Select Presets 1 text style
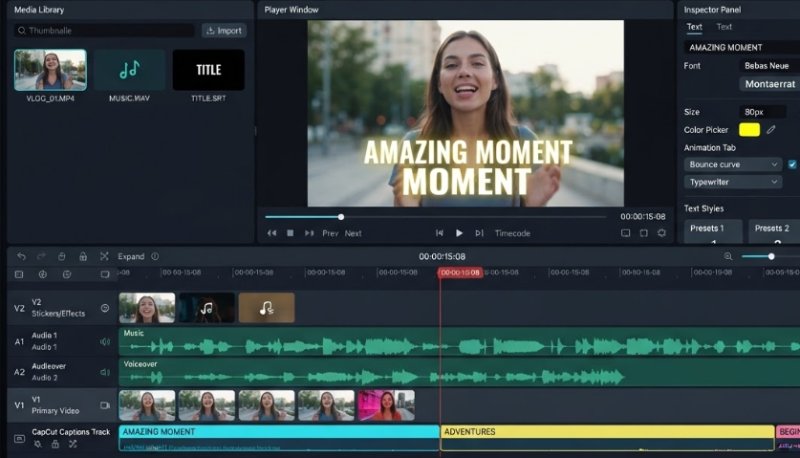Screen dimensions: 800x458 click(713, 232)
